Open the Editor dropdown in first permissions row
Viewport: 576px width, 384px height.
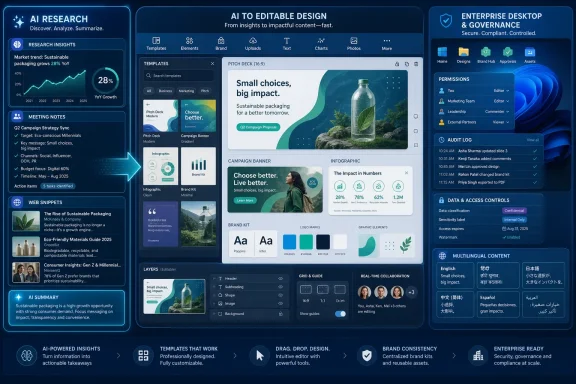coord(501,90)
